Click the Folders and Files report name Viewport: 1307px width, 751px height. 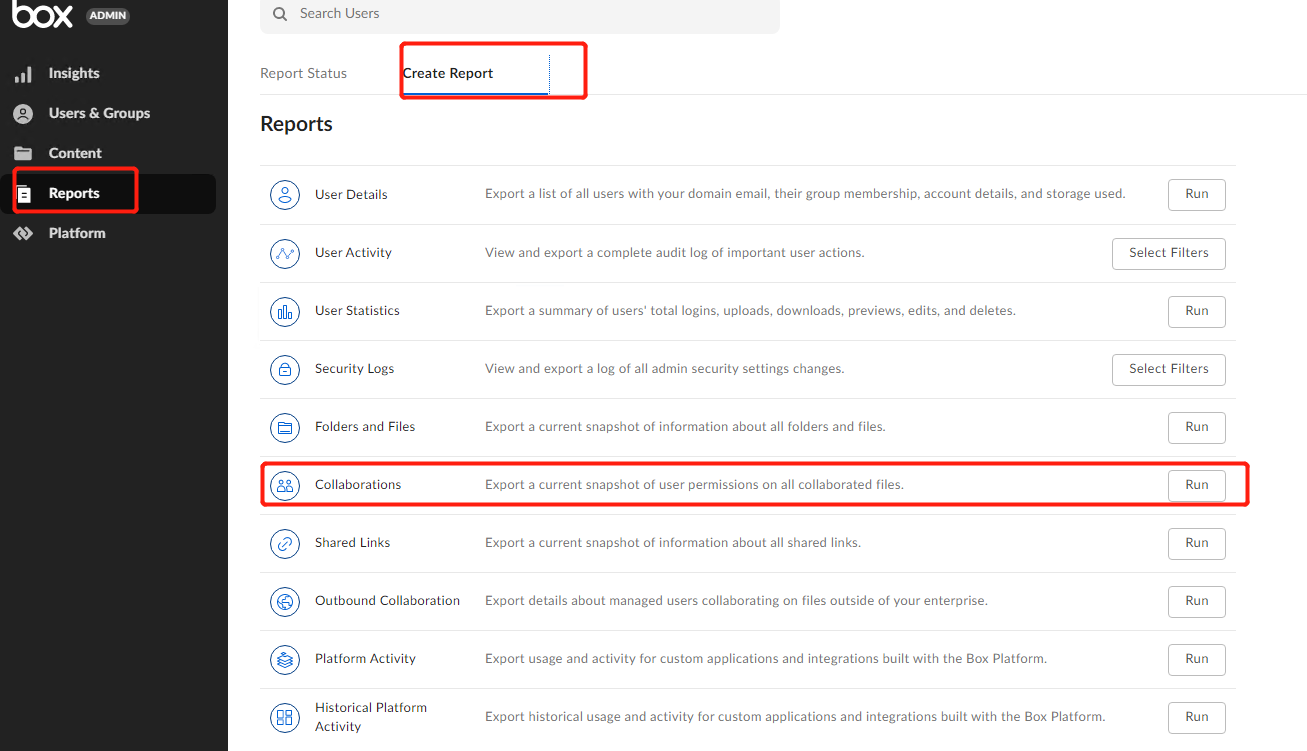point(365,427)
